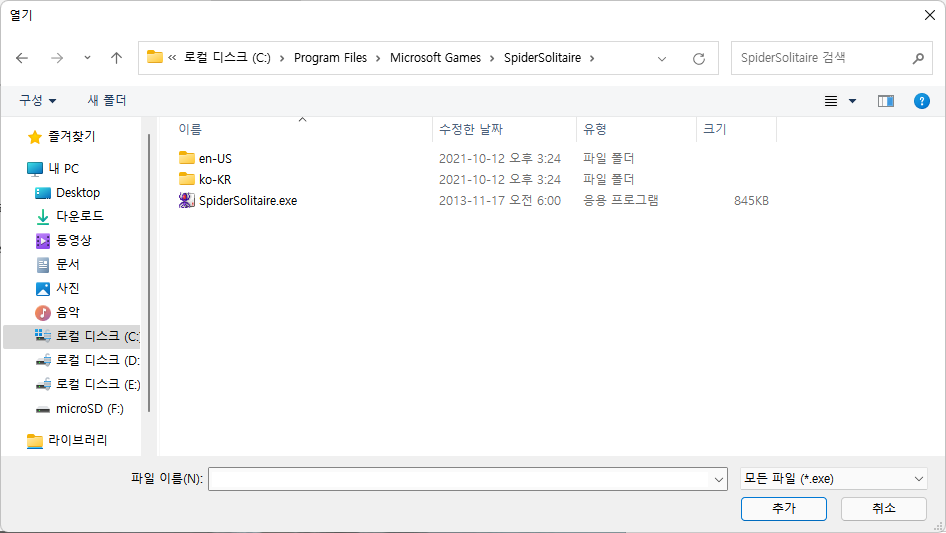Expand chevron after Program Files breadcrumb

tap(378, 58)
